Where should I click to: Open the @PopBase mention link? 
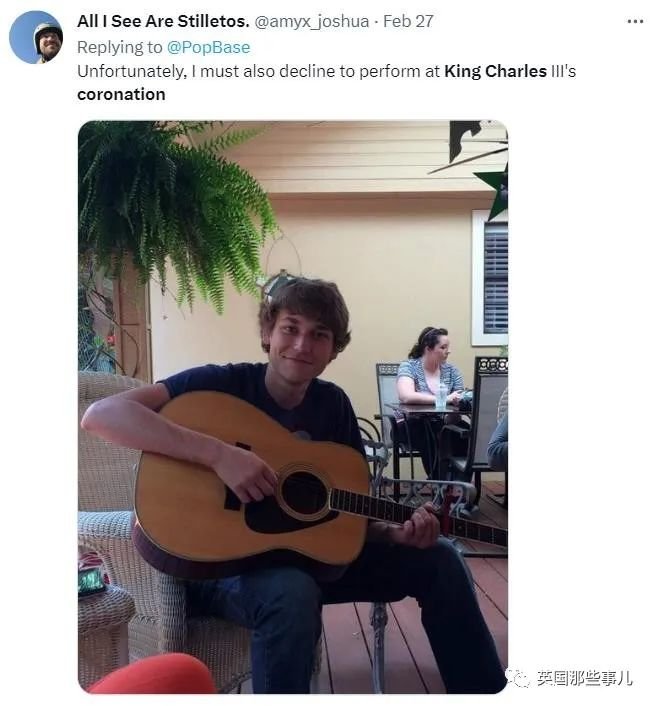tap(209, 47)
